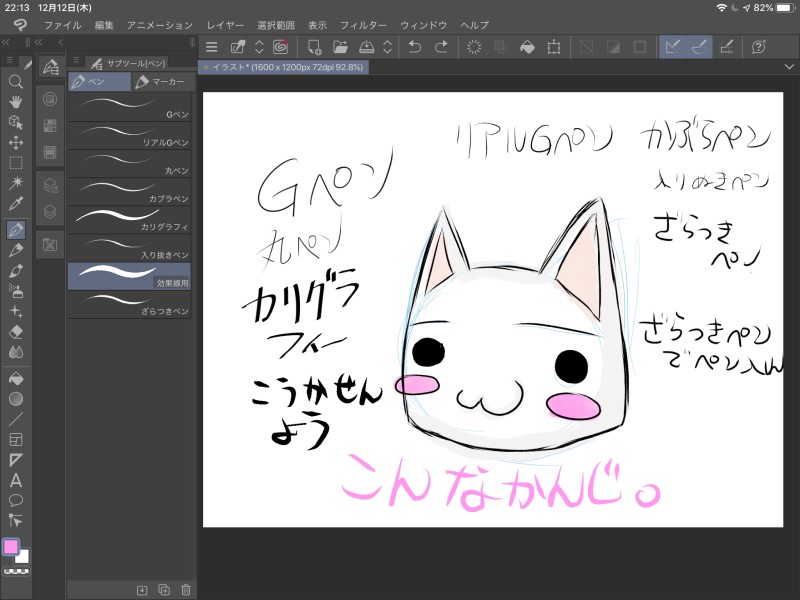Create a new canvas with the New icon
800x600 pixels.
tap(314, 47)
